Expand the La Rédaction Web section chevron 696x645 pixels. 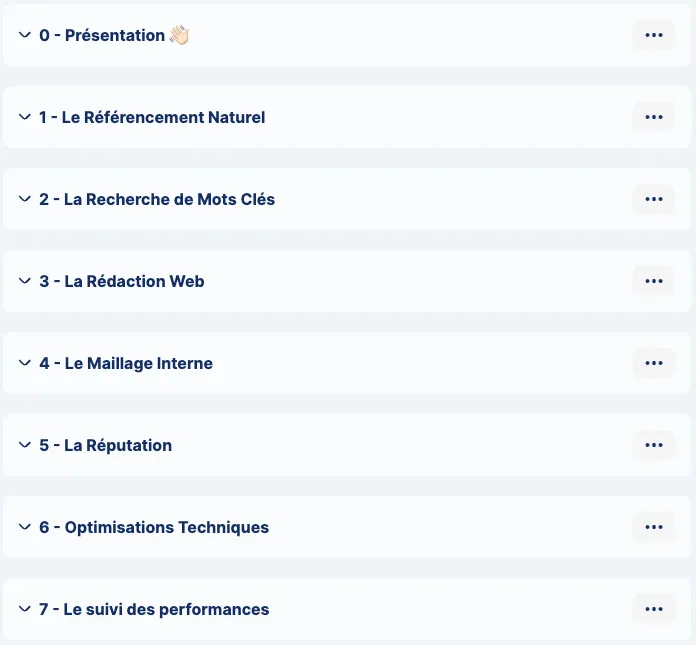[x=25, y=281]
